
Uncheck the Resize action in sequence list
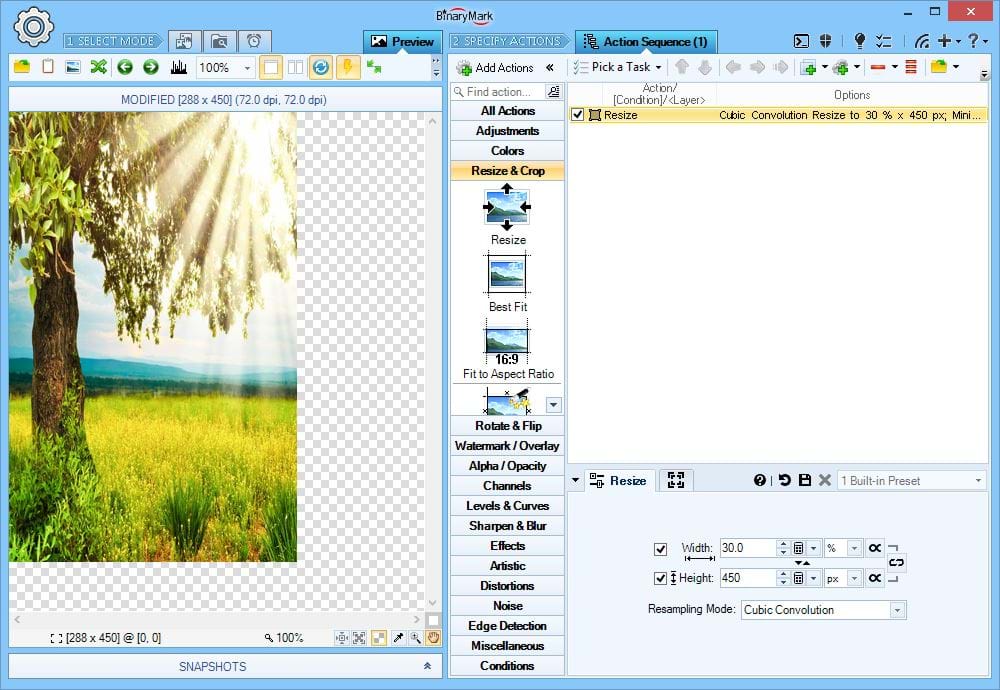[x=578, y=115]
